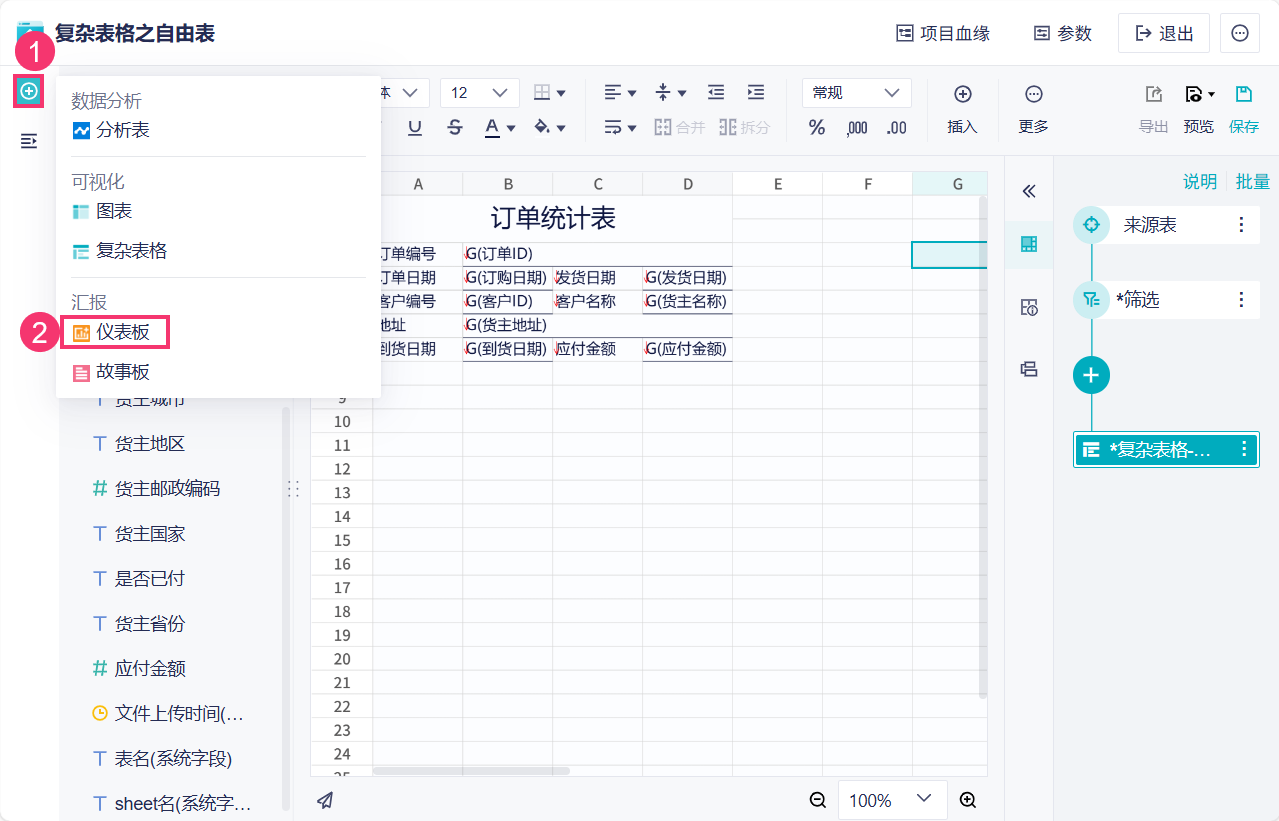This screenshot has width=1279, height=821.
Task: Open horizontal alignment dropdown
Action: 621,93
